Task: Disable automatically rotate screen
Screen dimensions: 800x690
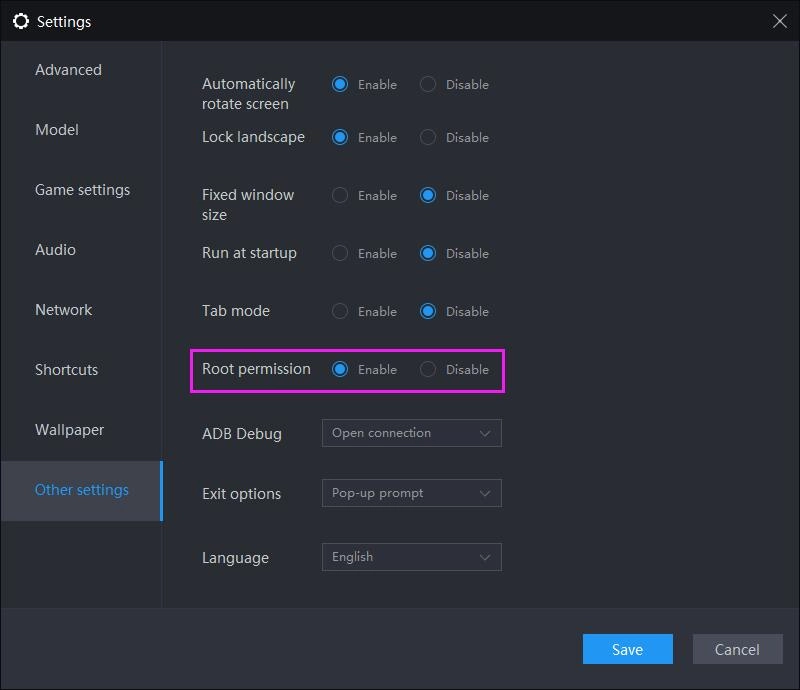Action: (426, 84)
